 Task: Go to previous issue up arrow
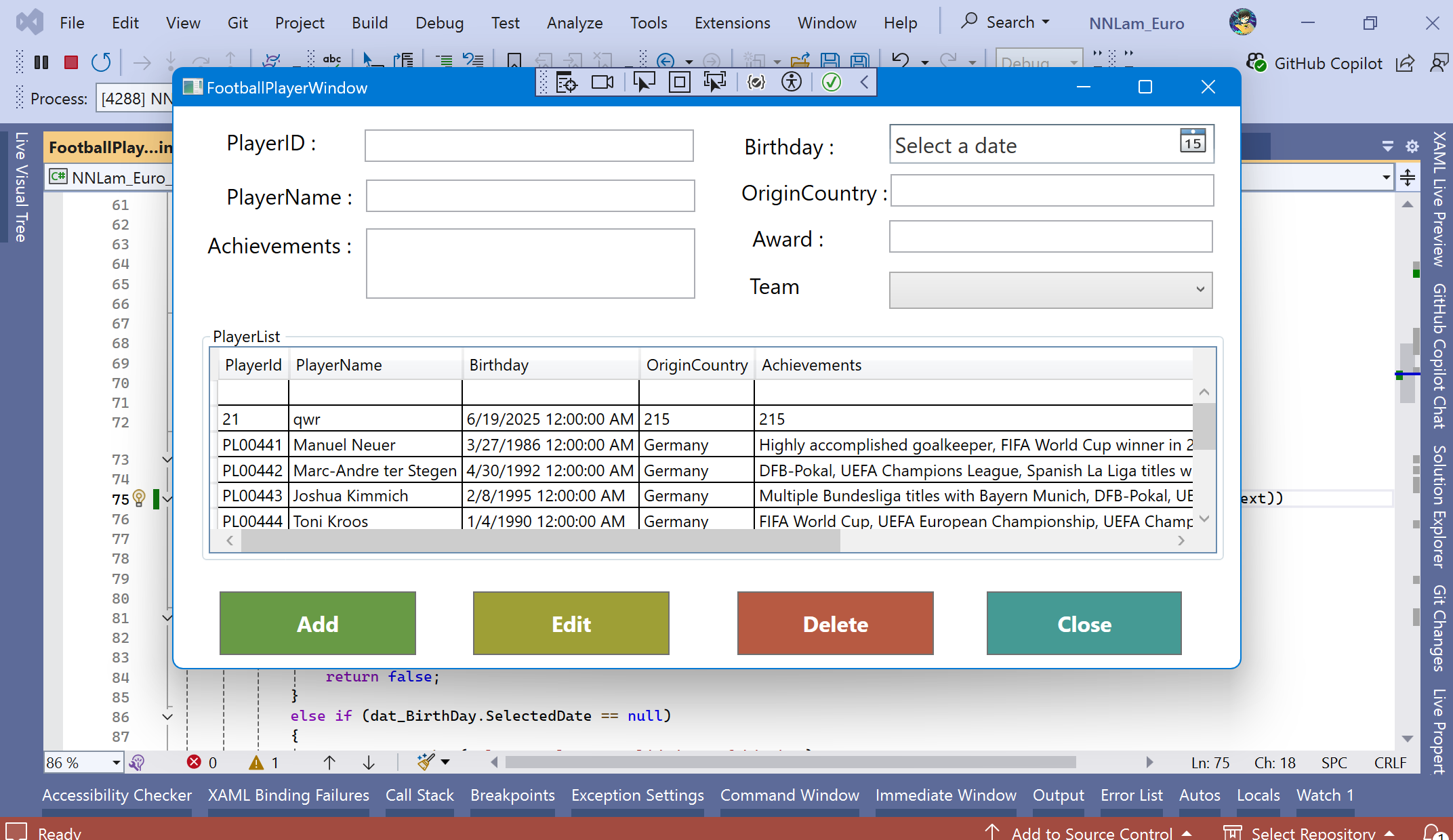(329, 763)
